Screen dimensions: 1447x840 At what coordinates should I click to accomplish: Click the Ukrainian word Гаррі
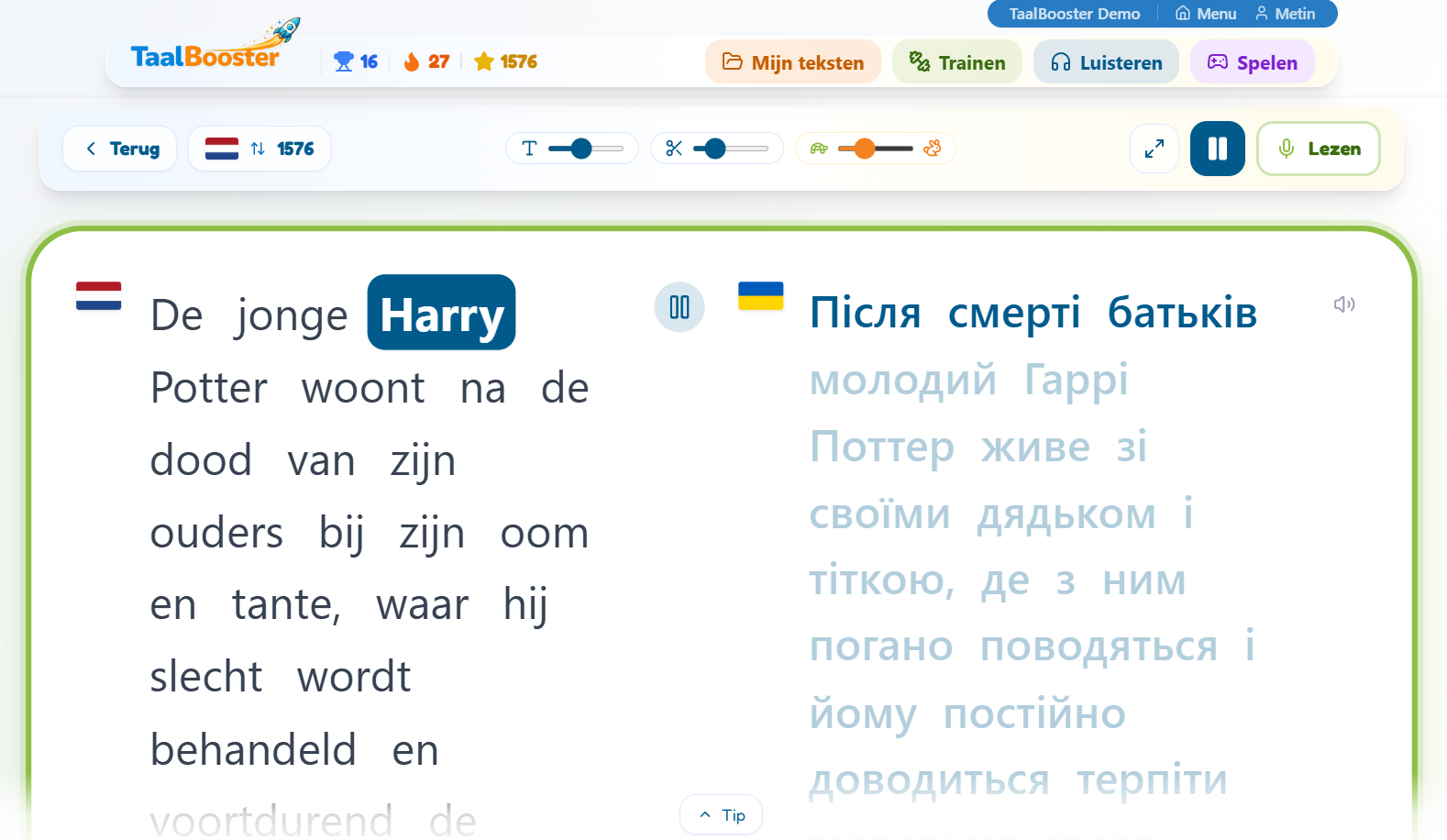coord(1077,381)
